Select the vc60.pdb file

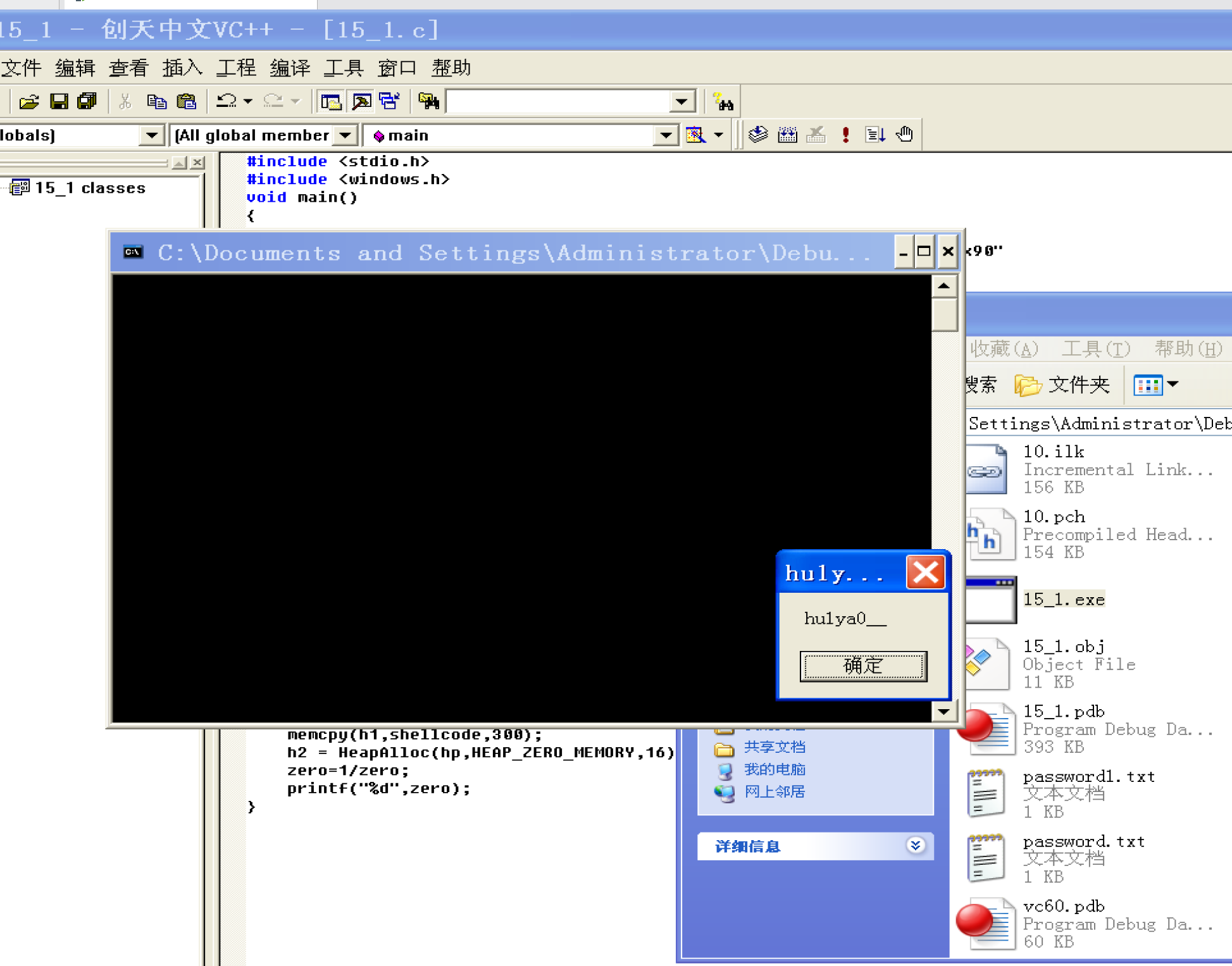pyautogui.click(x=1063, y=906)
